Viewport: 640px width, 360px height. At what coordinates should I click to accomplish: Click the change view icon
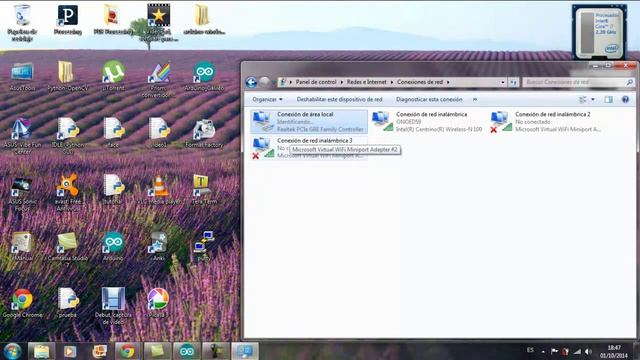click(x=583, y=100)
